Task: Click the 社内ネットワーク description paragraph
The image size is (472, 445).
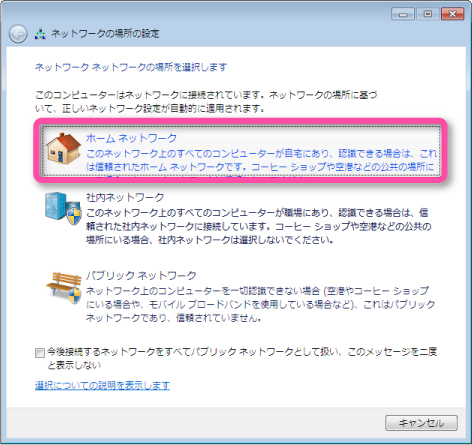Action: [x=259, y=226]
